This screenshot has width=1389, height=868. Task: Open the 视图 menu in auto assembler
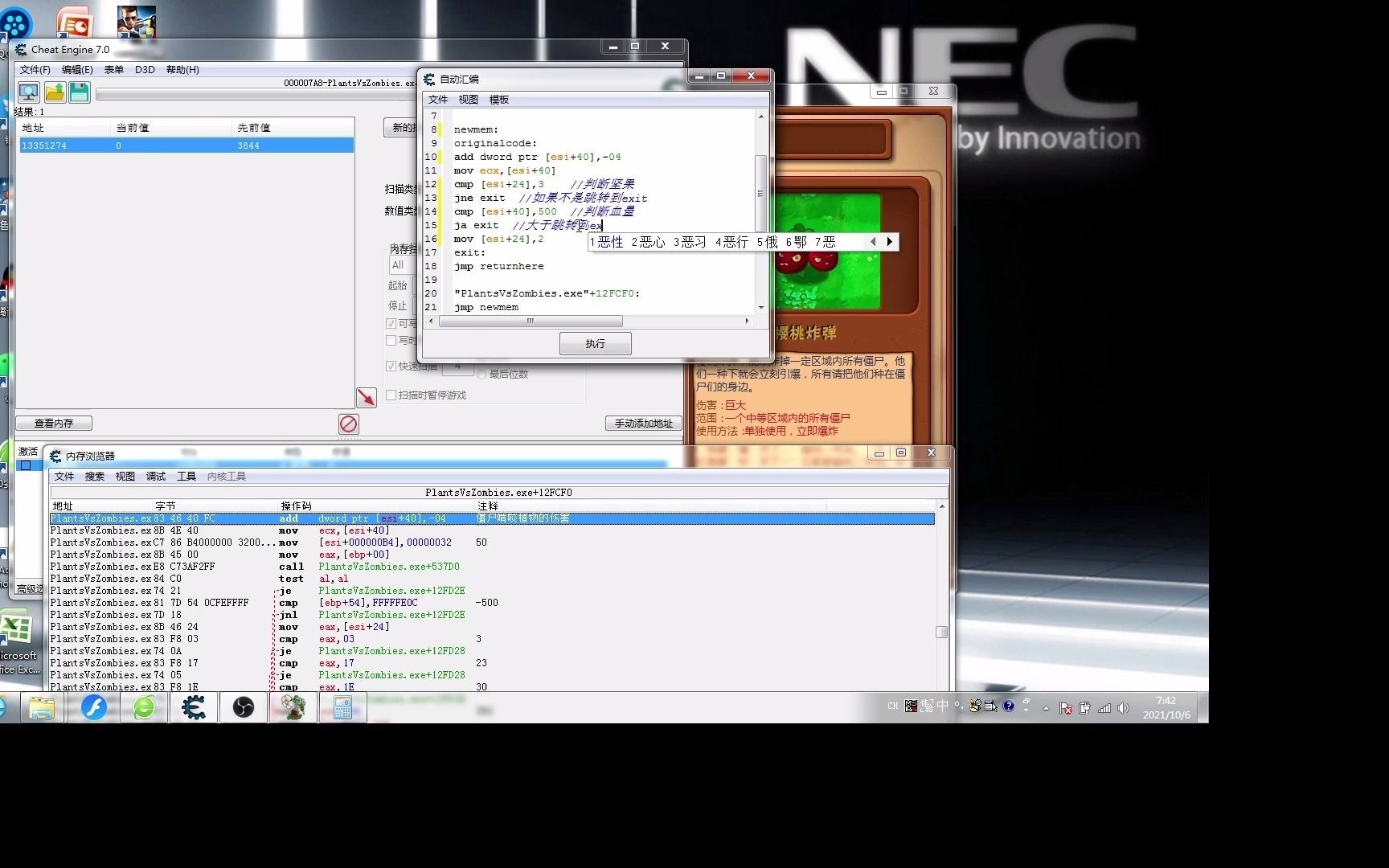[469, 100]
